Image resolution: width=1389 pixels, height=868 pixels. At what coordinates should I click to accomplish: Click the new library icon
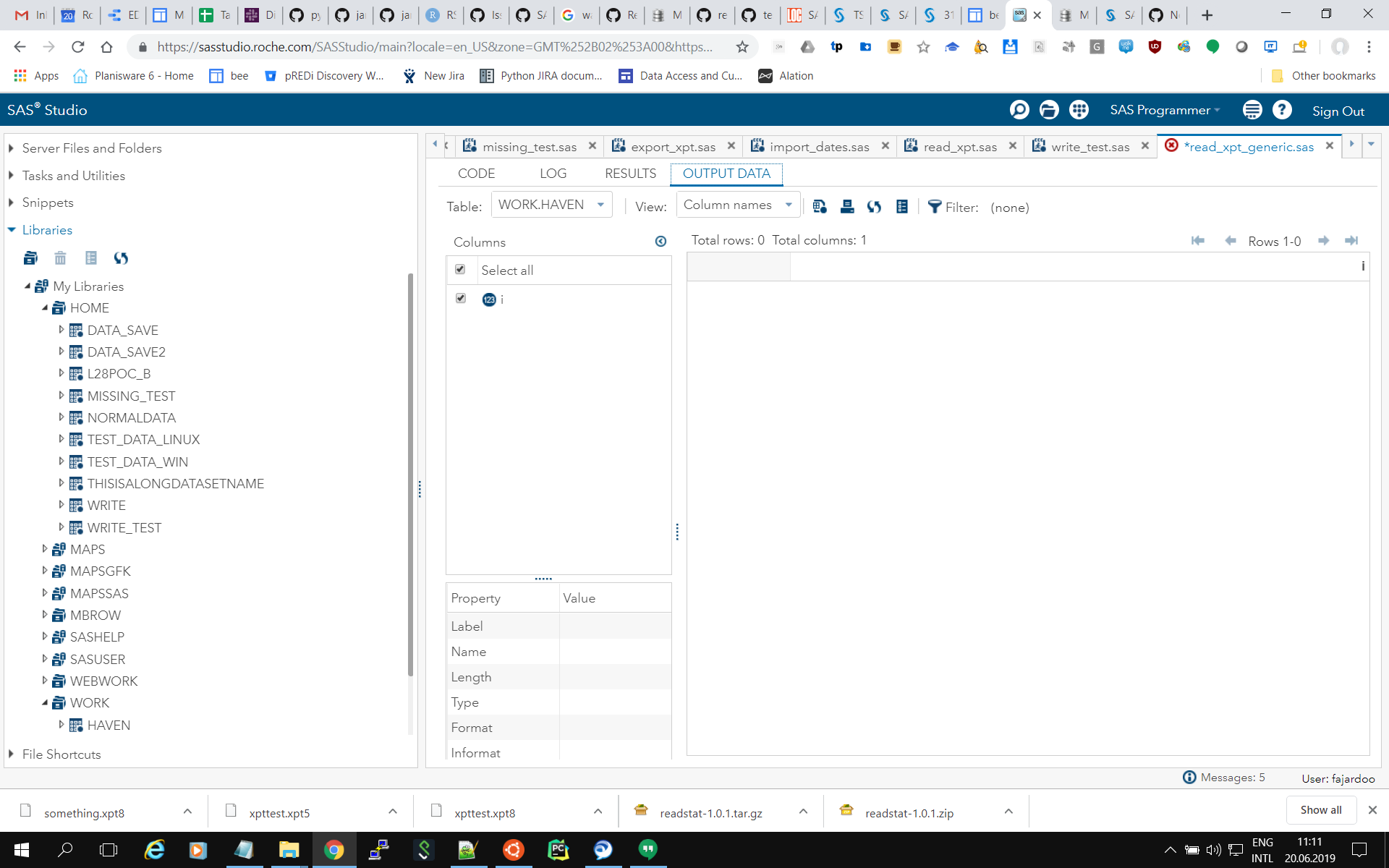pos(30,258)
